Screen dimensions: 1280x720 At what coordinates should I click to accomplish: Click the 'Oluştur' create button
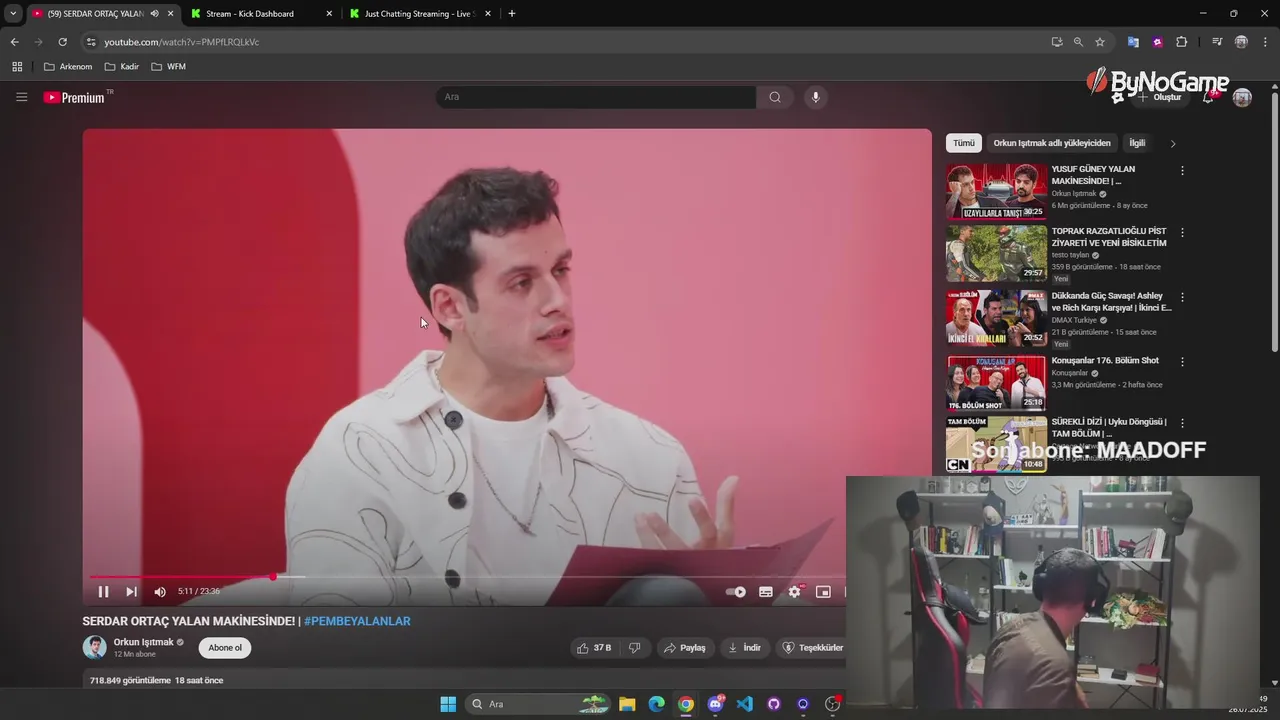coord(1160,97)
